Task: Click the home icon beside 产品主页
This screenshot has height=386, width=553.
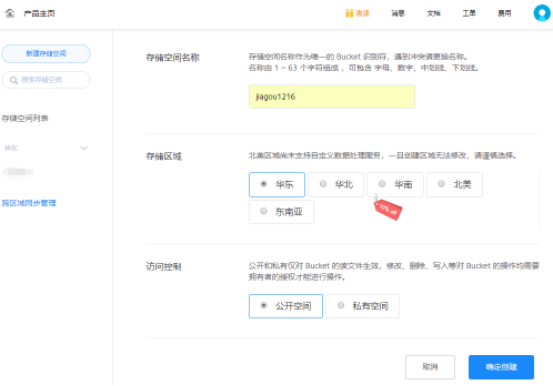Action: pos(10,13)
